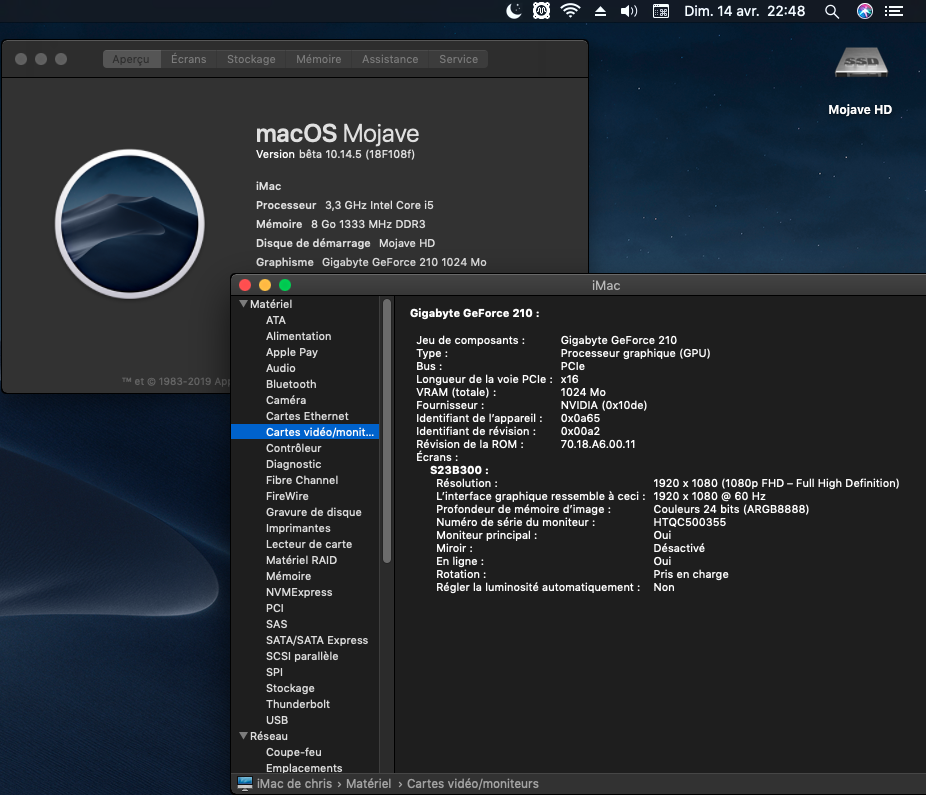The height and width of the screenshot is (795, 926).
Task: Switch to the Écrans tab
Action: click(188, 59)
